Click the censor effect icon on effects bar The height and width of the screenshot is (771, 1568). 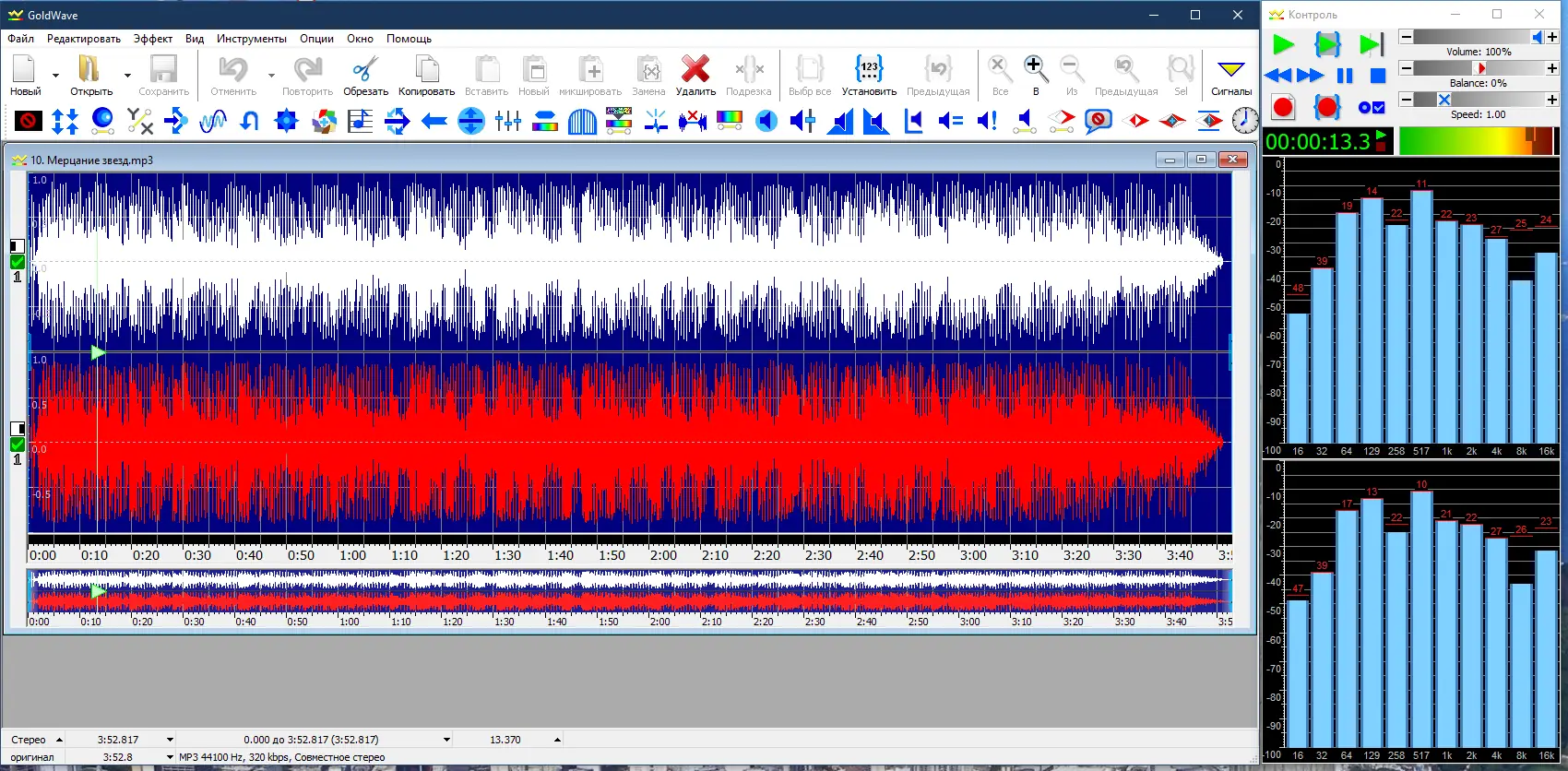tap(29, 121)
